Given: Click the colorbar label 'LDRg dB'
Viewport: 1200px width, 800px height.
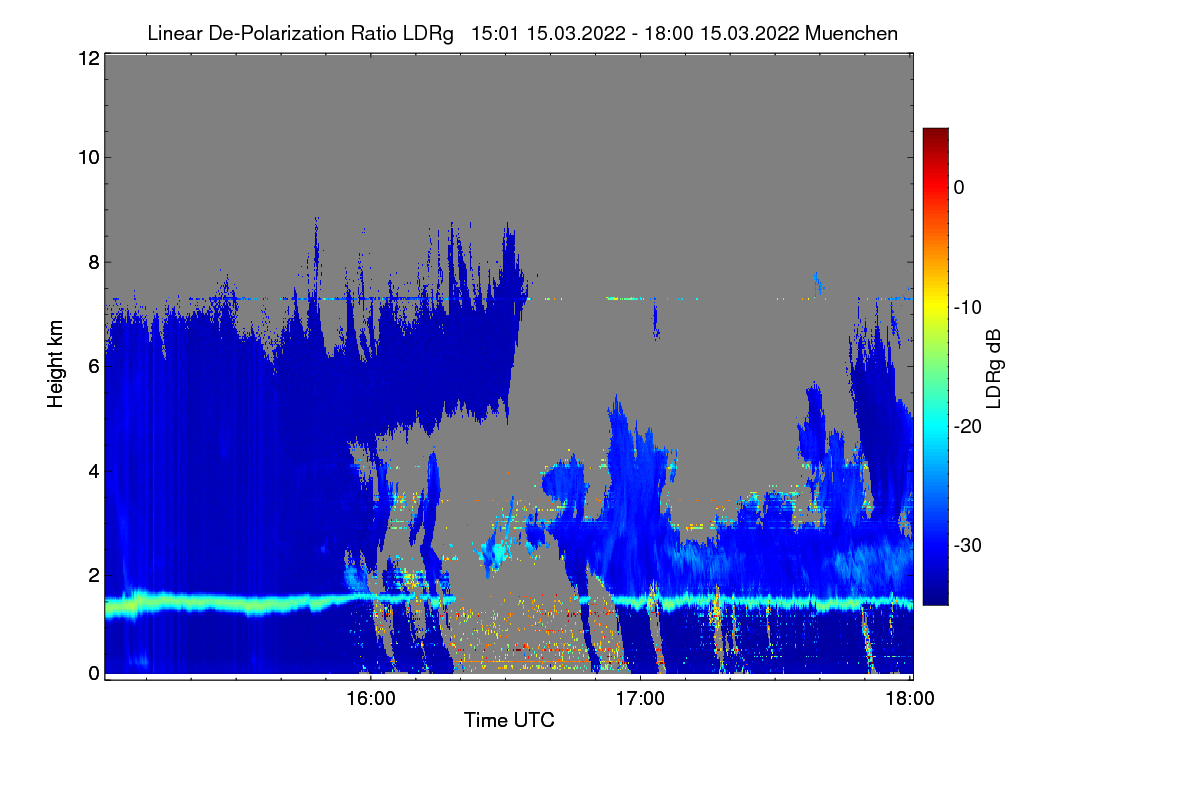Looking at the screenshot, I should tap(994, 367).
